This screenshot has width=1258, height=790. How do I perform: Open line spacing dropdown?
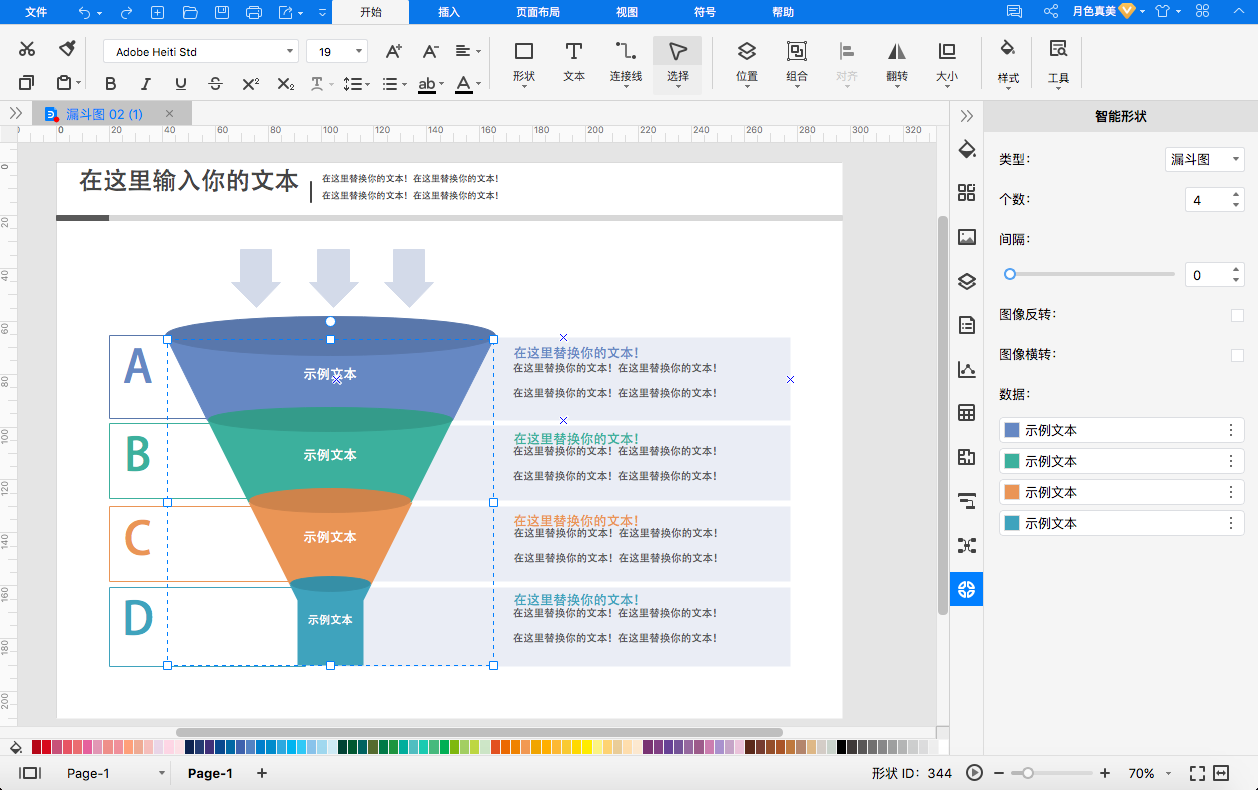[x=356, y=84]
